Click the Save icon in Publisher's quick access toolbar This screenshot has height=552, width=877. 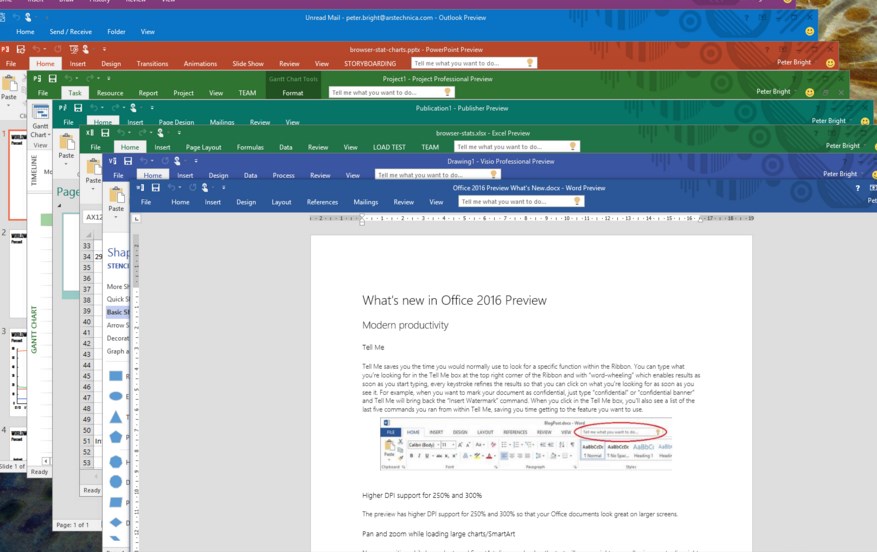point(78,108)
